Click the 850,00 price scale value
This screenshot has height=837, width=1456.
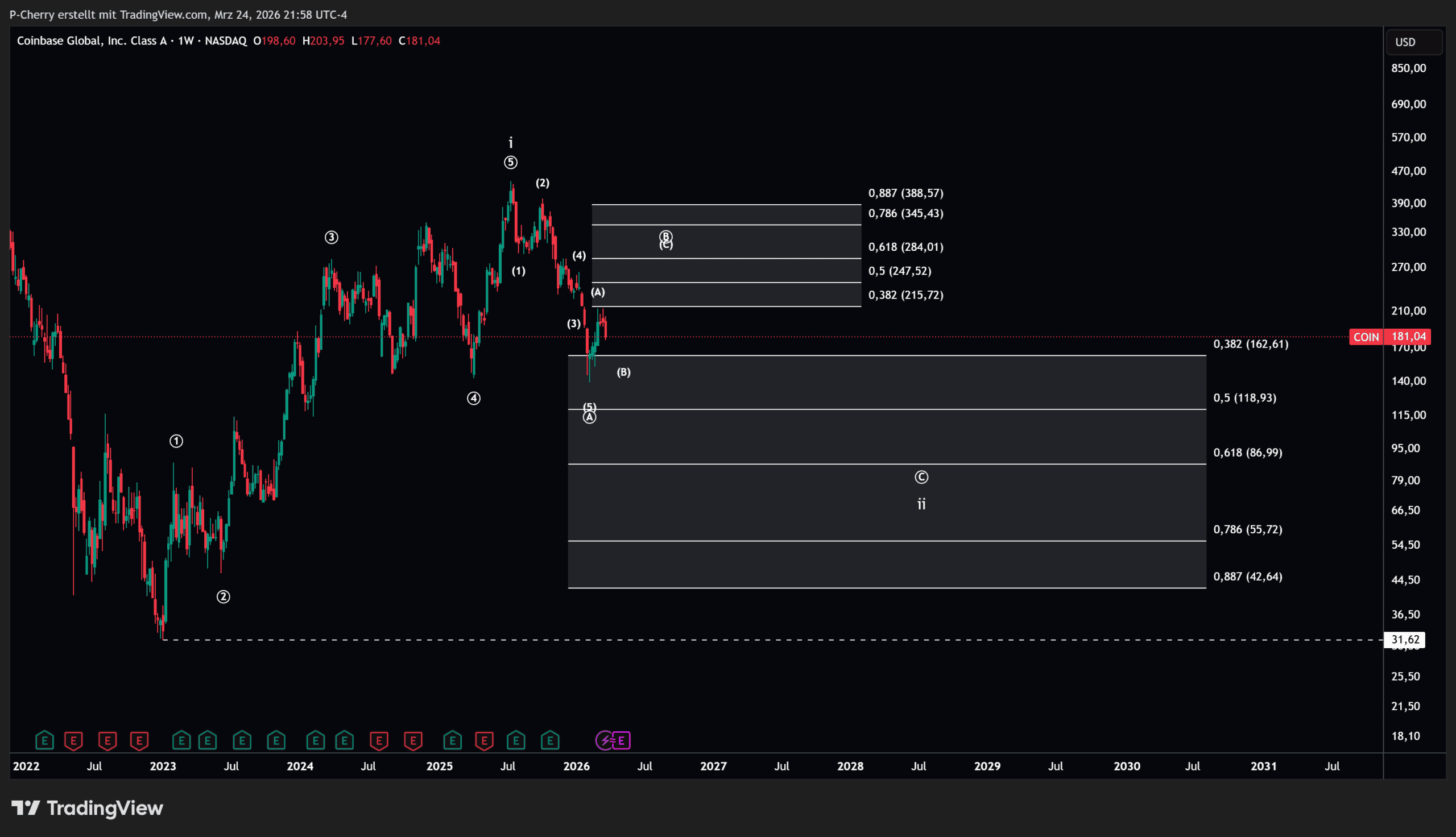click(1408, 68)
